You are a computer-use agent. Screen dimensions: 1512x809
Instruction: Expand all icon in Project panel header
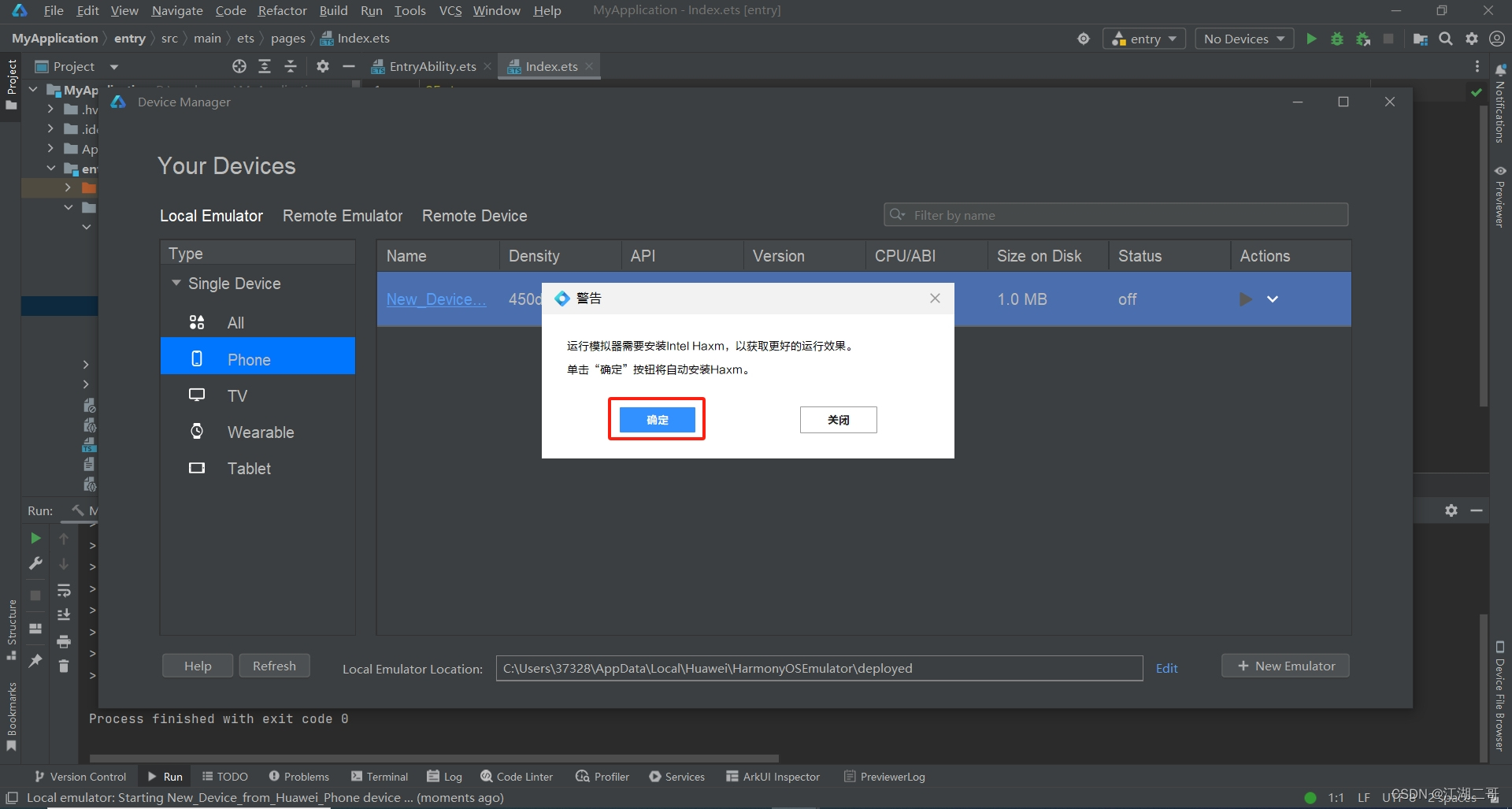265,66
